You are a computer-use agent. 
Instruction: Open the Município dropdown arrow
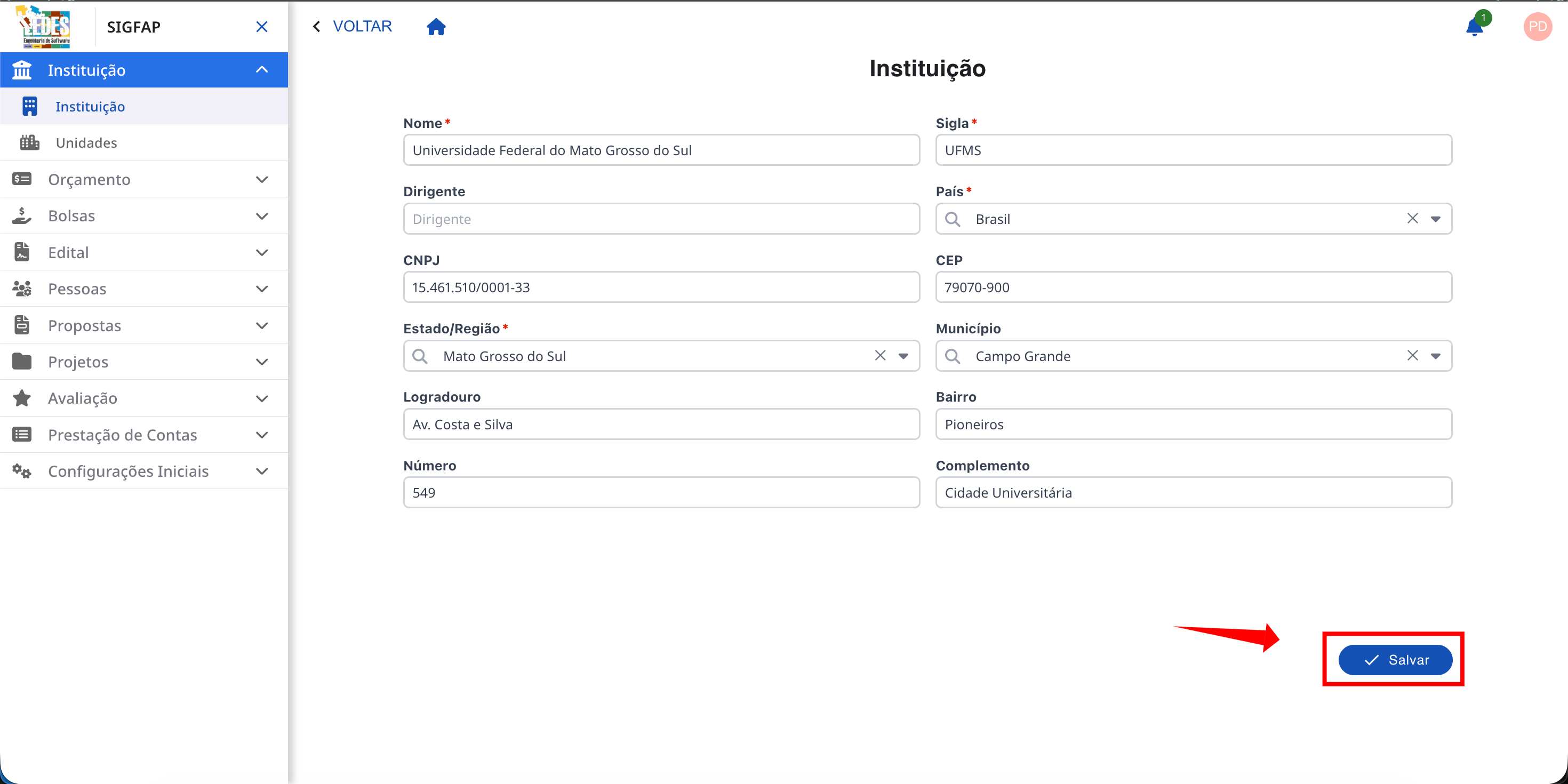[x=1436, y=356]
